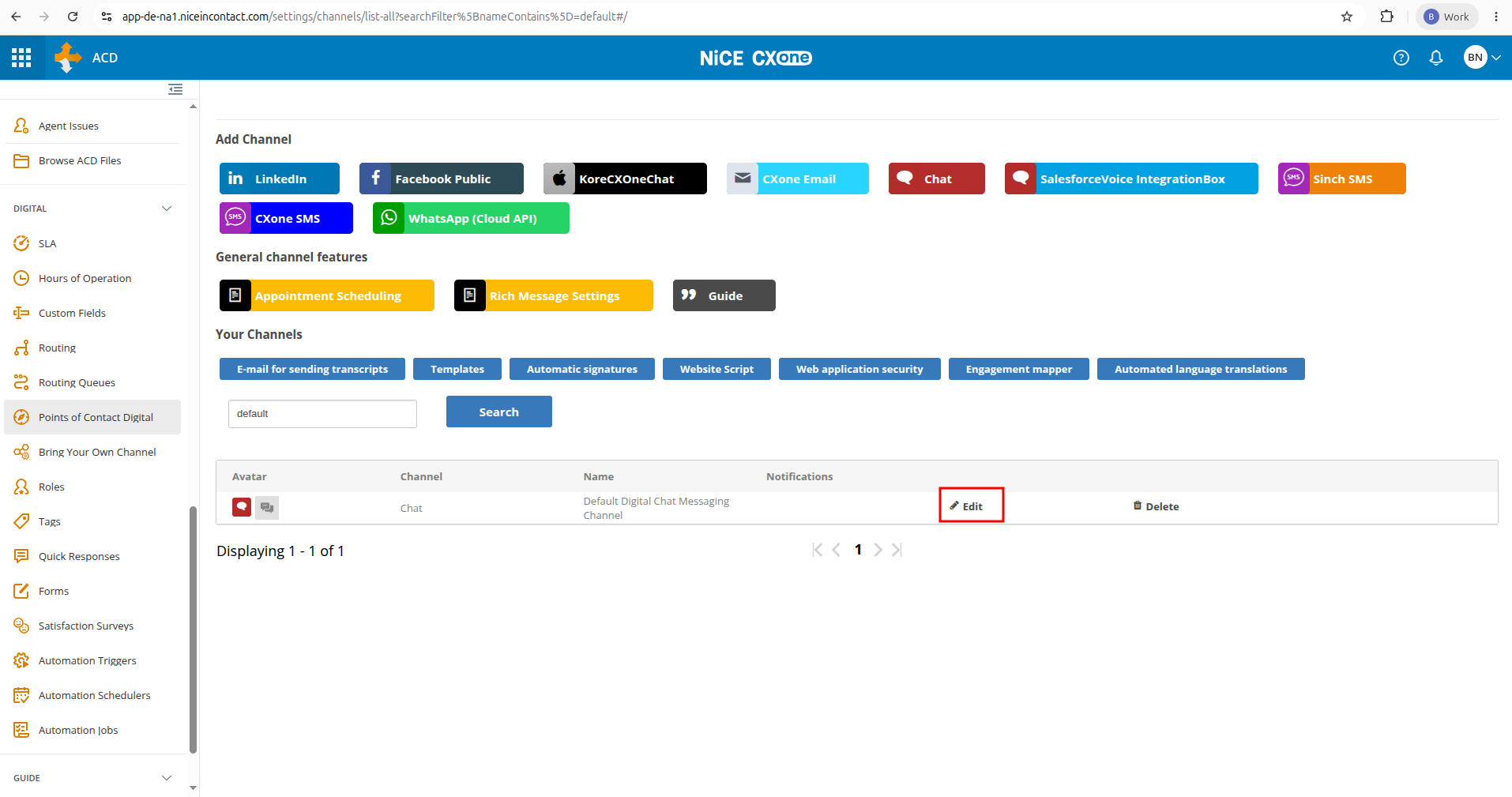
Task: Expand the GUIDE sidebar section
Action: point(167,778)
